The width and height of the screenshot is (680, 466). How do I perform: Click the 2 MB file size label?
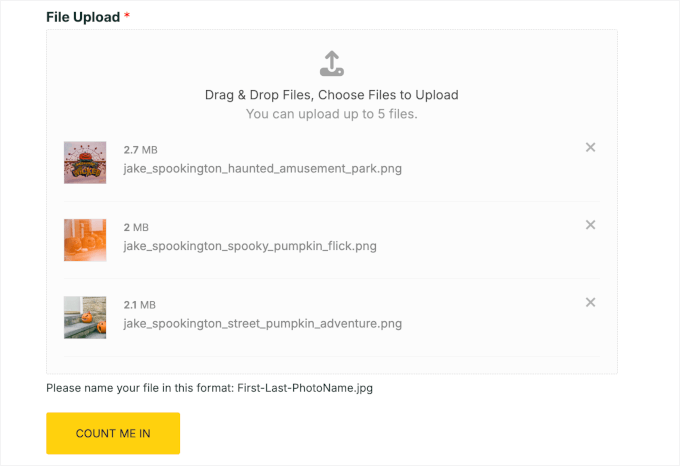135,227
